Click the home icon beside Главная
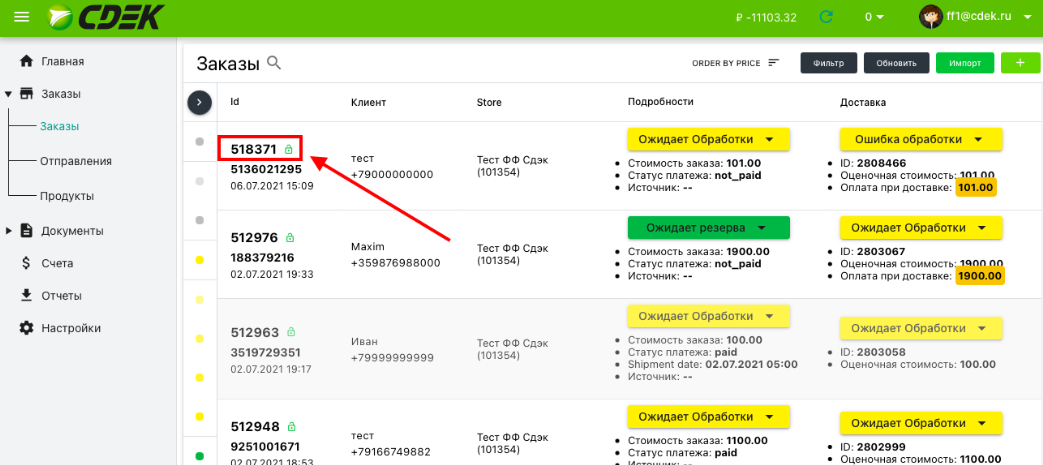The width and height of the screenshot is (1043, 465). click(x=26, y=61)
